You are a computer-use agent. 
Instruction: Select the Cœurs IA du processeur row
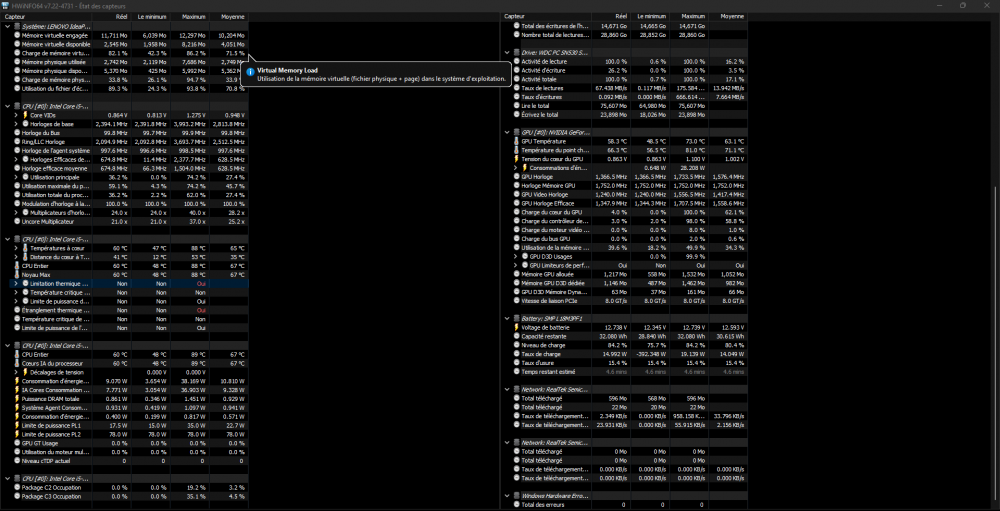pos(124,363)
